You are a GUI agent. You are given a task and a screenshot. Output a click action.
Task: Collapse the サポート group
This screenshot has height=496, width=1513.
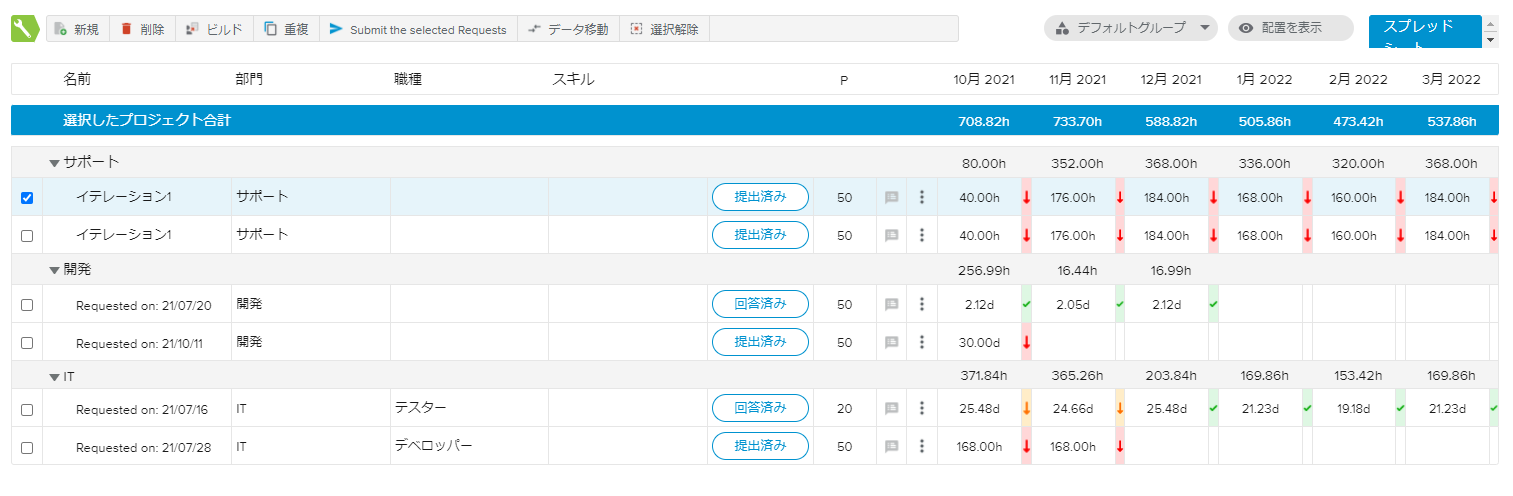(55, 163)
